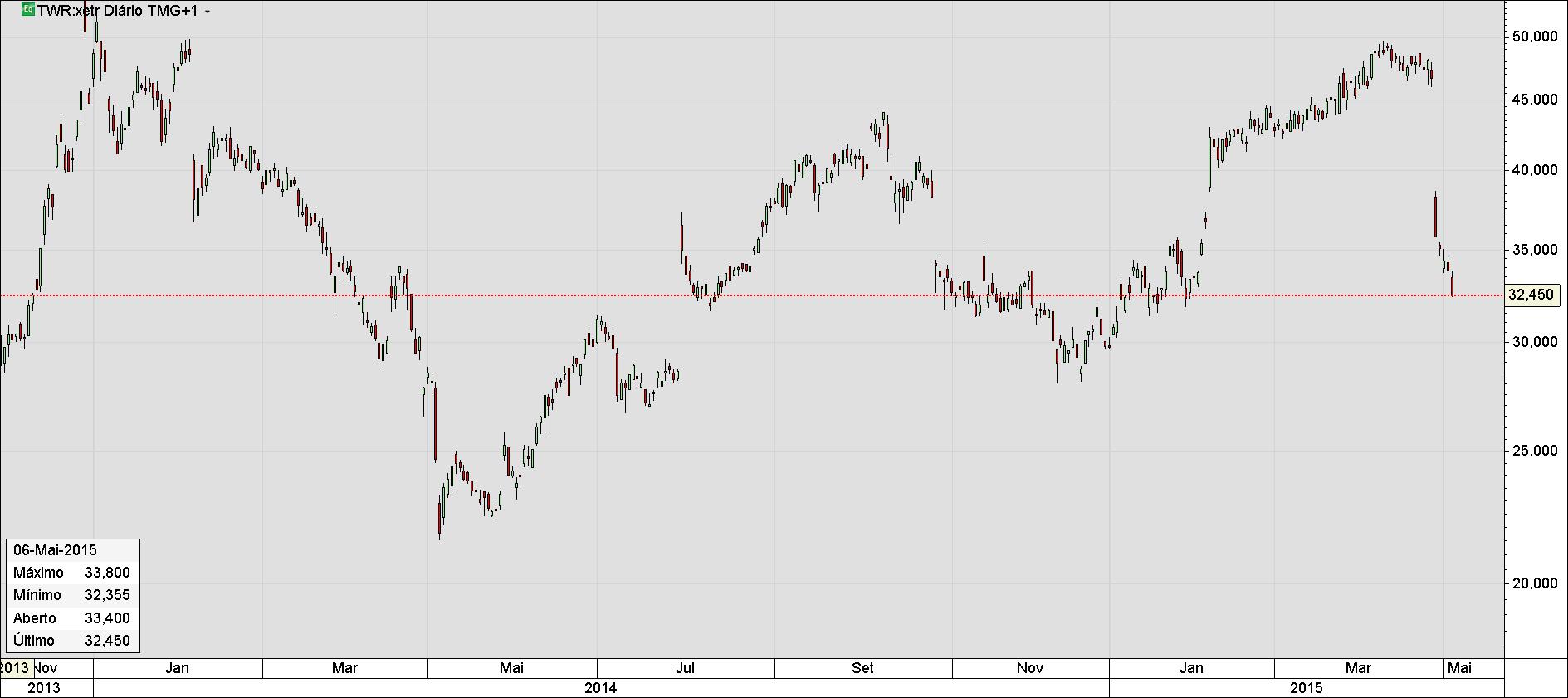Select the 32,450 last-price tag on price axis
1568x698 pixels.
coord(1532,295)
